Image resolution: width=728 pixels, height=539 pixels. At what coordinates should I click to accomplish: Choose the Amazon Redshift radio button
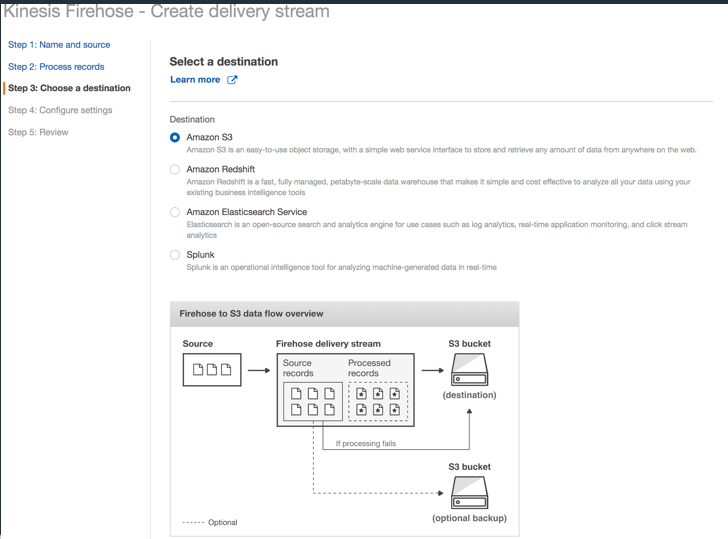click(175, 169)
